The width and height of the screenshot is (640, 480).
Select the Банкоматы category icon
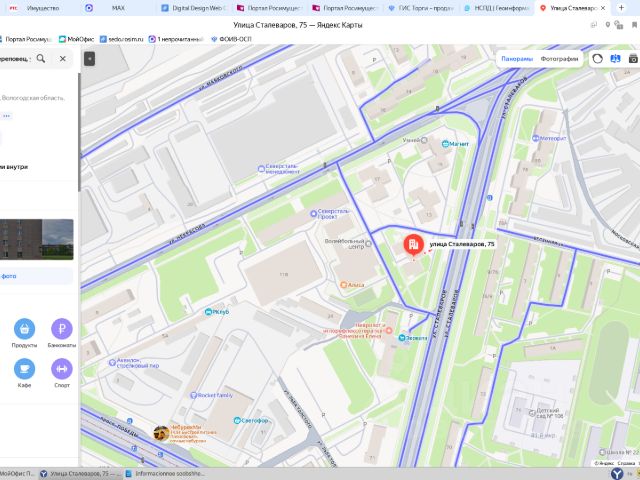(x=62, y=329)
